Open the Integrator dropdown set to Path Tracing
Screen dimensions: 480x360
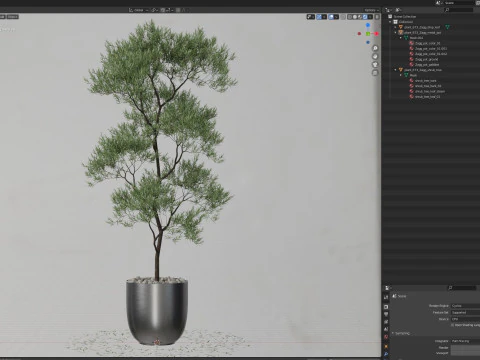(465, 341)
